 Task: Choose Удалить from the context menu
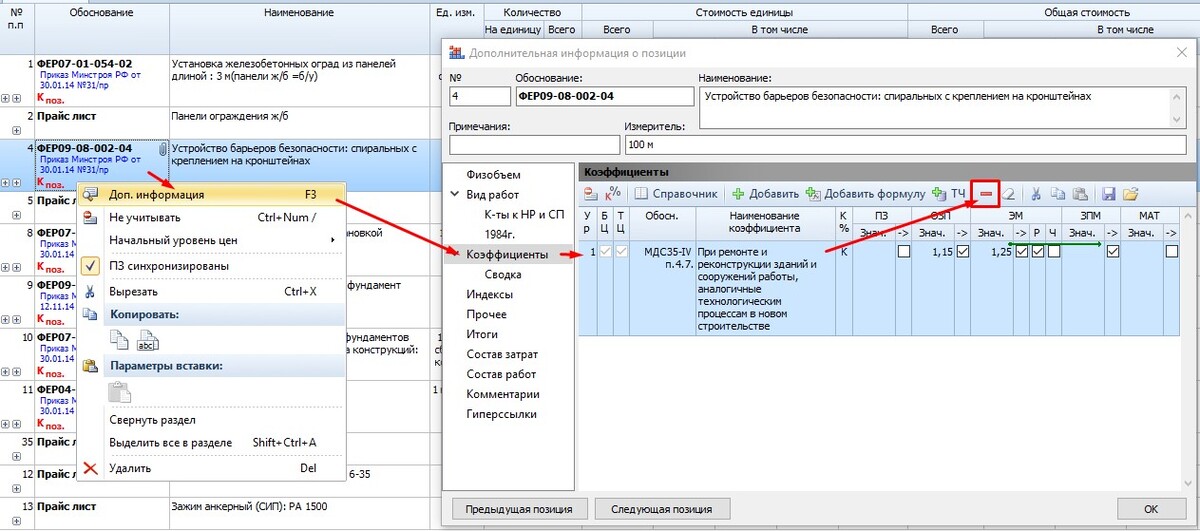pos(129,468)
